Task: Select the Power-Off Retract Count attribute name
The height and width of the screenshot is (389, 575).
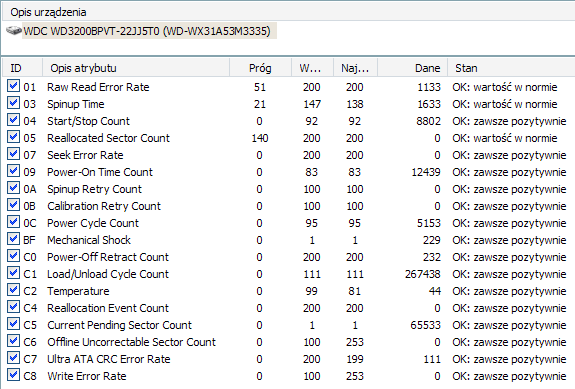Action: tap(108, 257)
